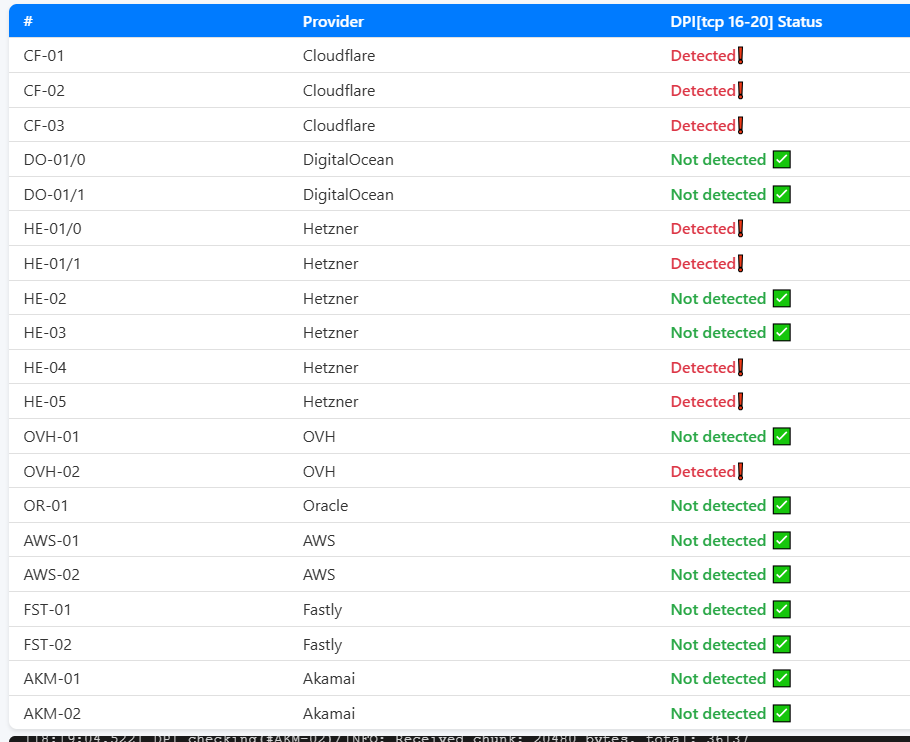
Task: Click the green checkmark icon in AKM-01 row
Action: pos(782,678)
